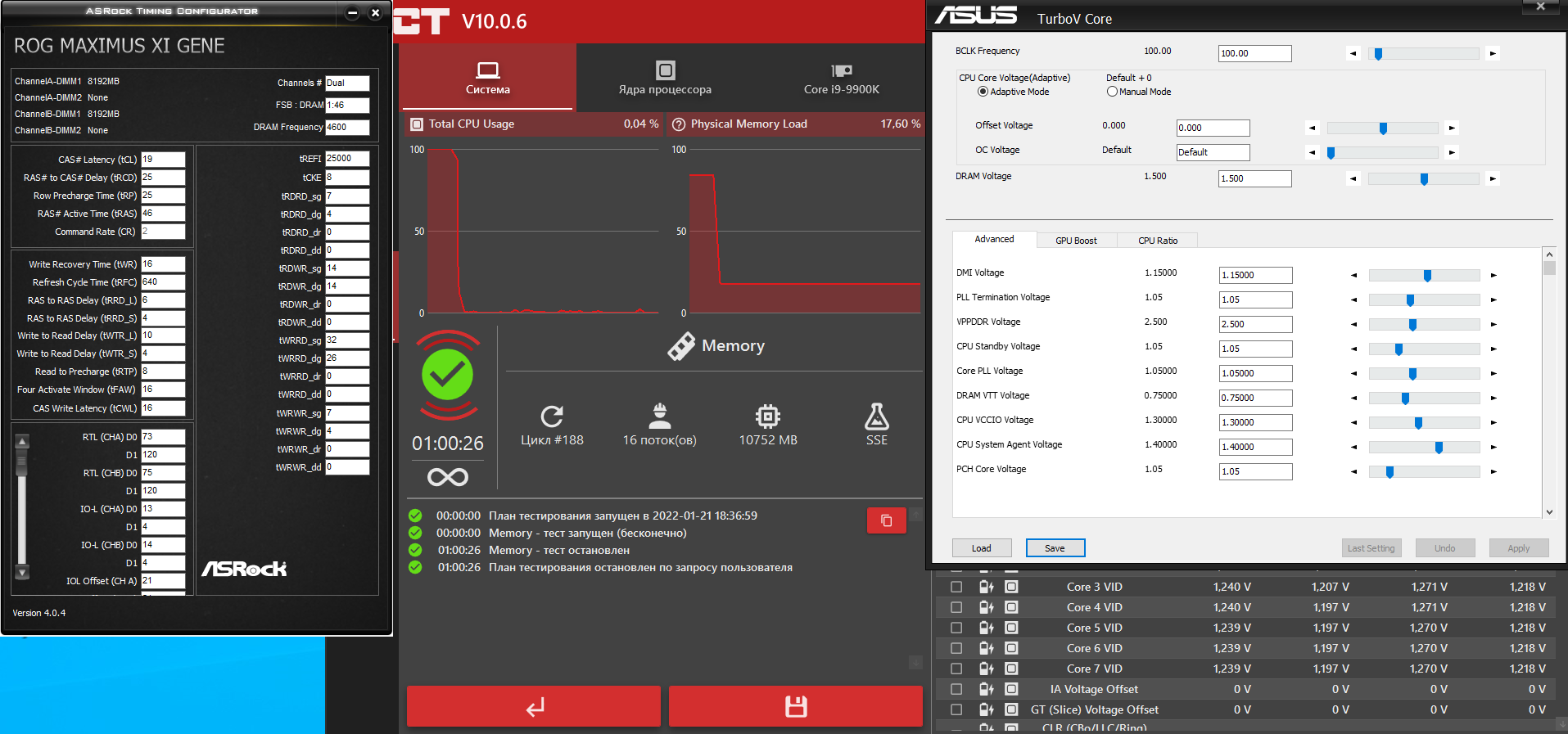Click the square icon in the Core 7 VID row
The width and height of the screenshot is (1568, 734).
pos(1011,669)
